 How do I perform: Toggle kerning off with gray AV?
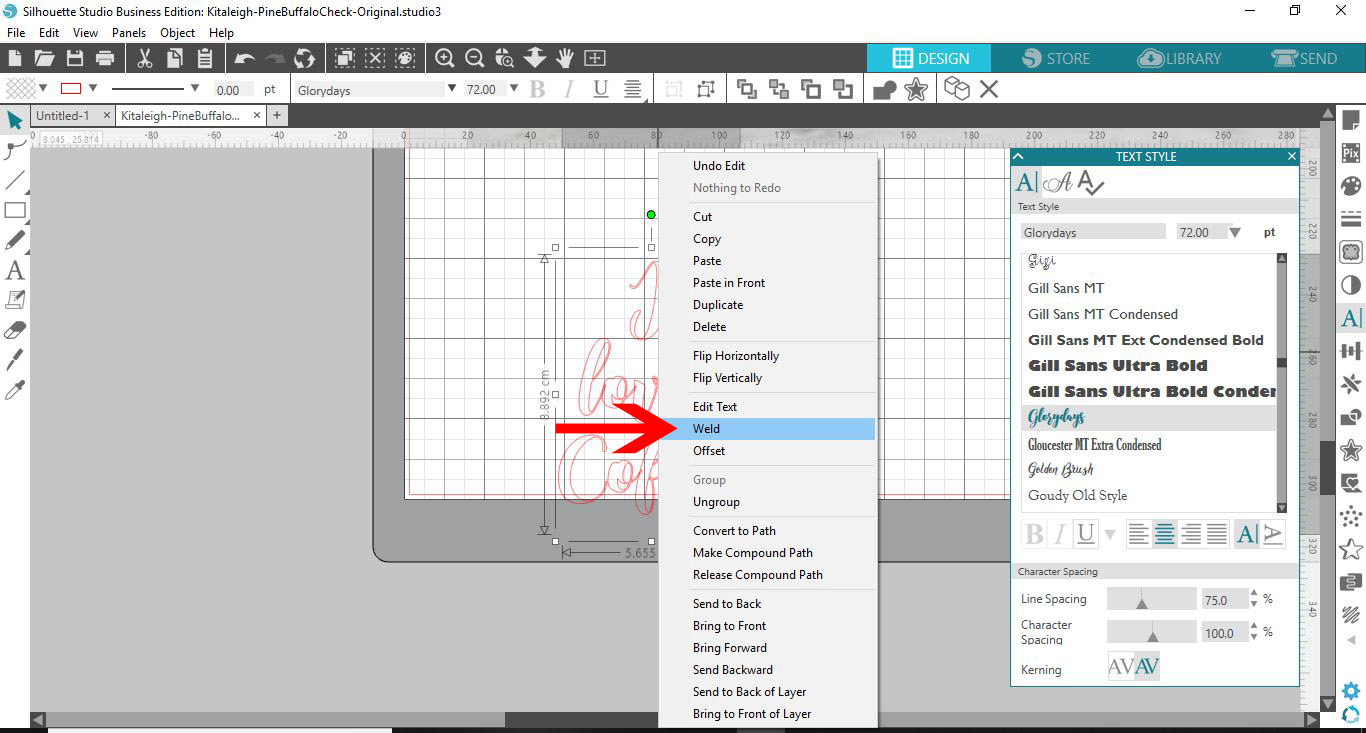[1121, 666]
